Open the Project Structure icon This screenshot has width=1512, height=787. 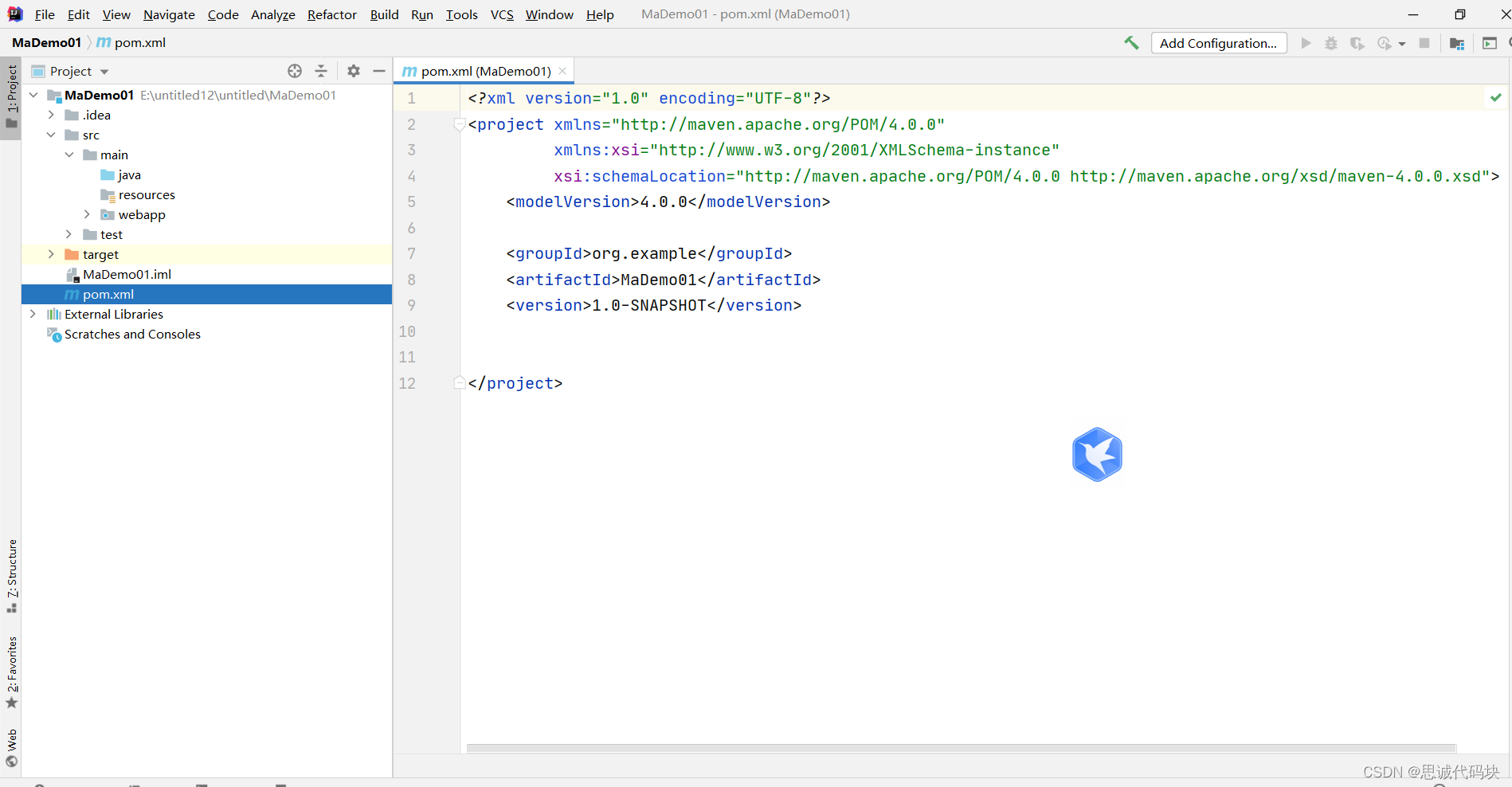click(1457, 43)
